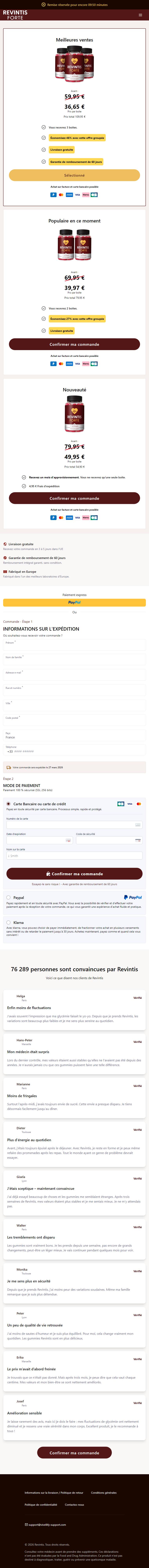Click the Mastercard logo next to Carte Bancaire
The height and width of the screenshot is (1568, 149).
click(139, 803)
